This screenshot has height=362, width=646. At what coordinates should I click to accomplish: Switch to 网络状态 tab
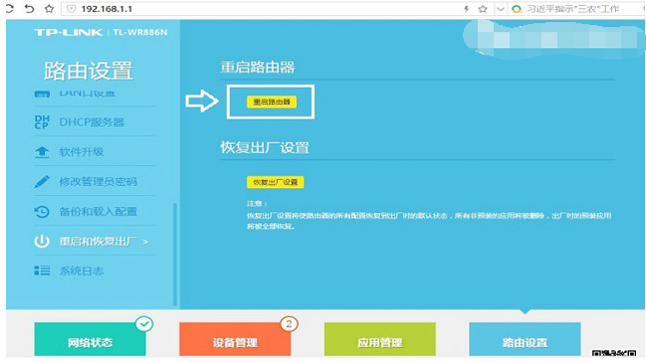pyautogui.click(x=90, y=339)
